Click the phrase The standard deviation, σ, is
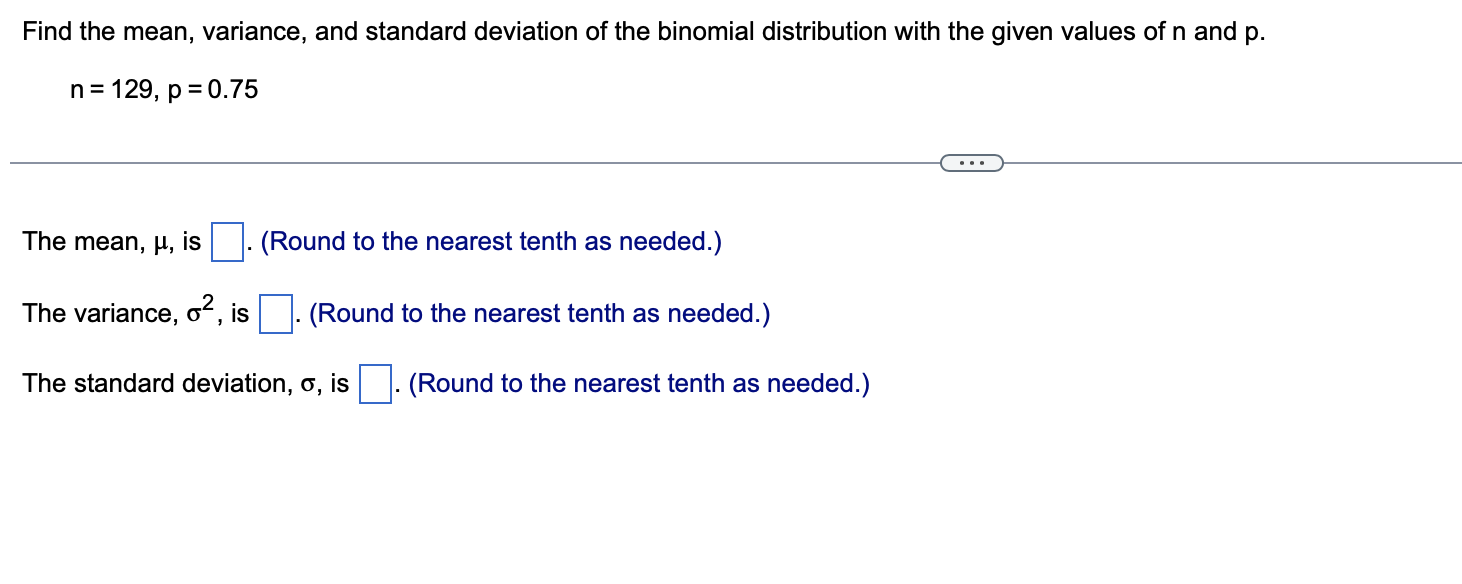1462x584 pixels. point(183,383)
